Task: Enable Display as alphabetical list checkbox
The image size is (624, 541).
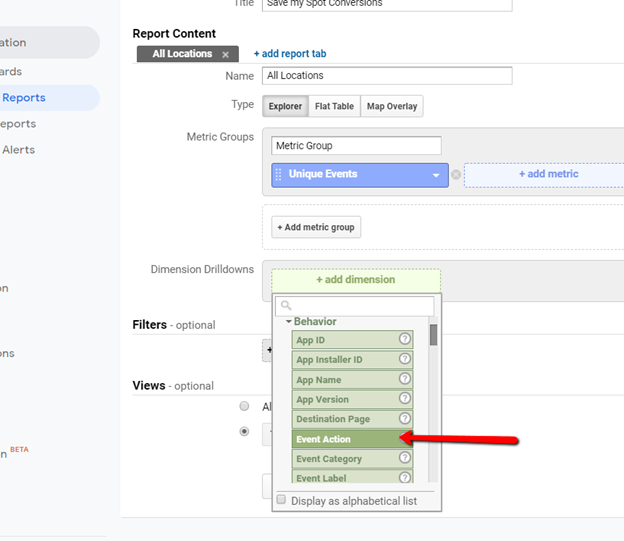Action: tap(281, 500)
